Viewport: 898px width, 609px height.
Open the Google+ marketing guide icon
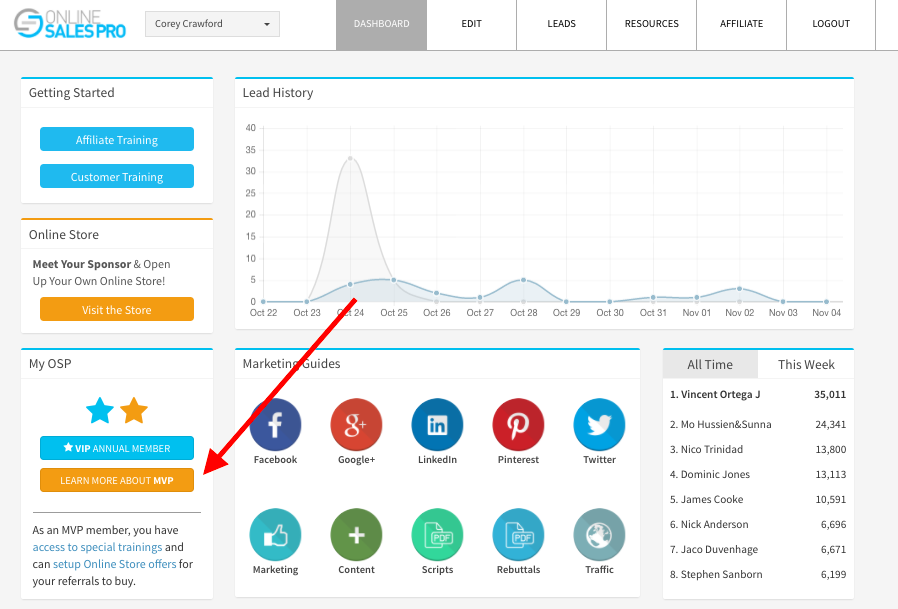click(x=356, y=425)
